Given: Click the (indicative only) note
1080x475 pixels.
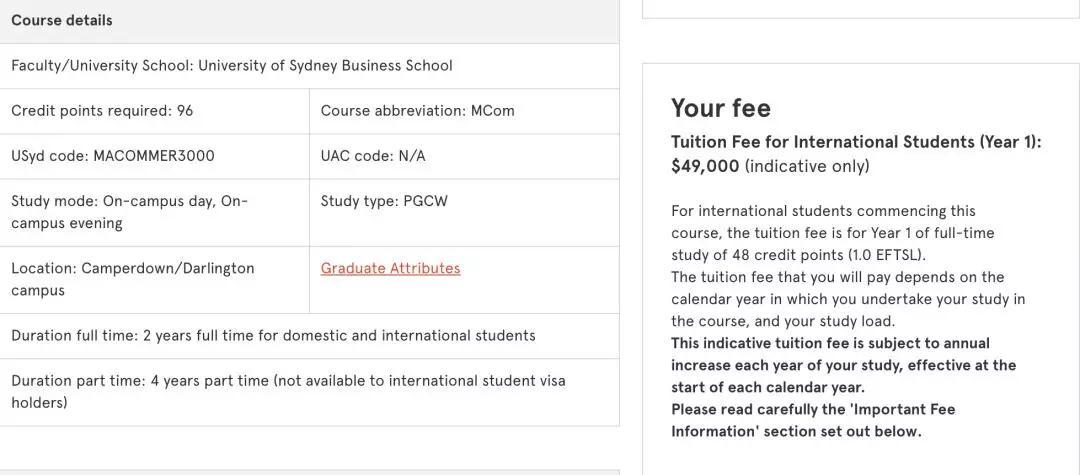Looking at the screenshot, I should pos(807,166).
